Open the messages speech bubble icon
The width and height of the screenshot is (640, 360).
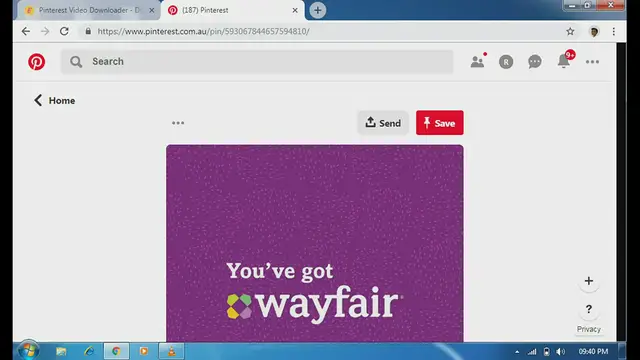pos(535,62)
